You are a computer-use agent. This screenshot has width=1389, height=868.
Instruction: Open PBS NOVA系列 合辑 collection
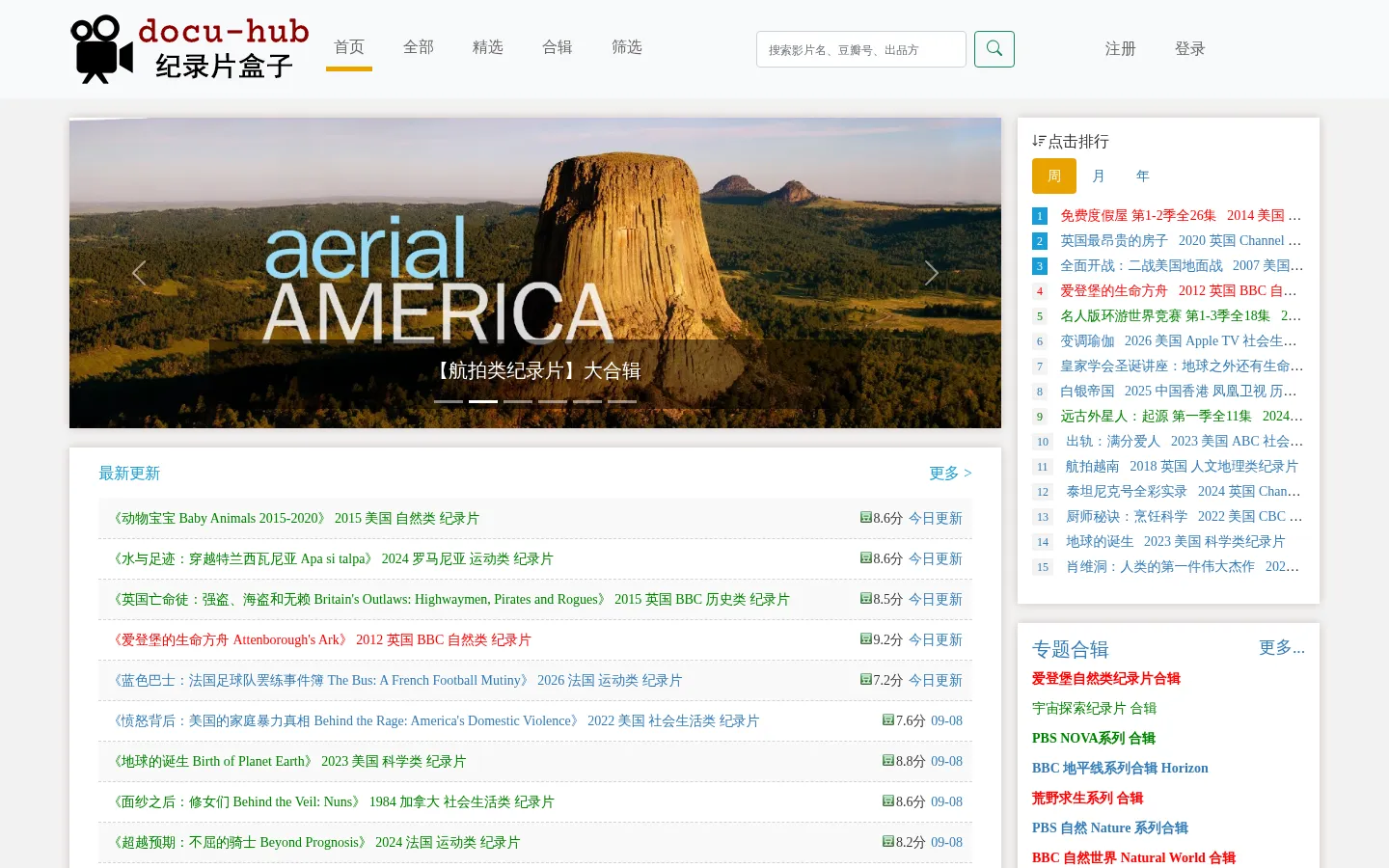(1094, 739)
